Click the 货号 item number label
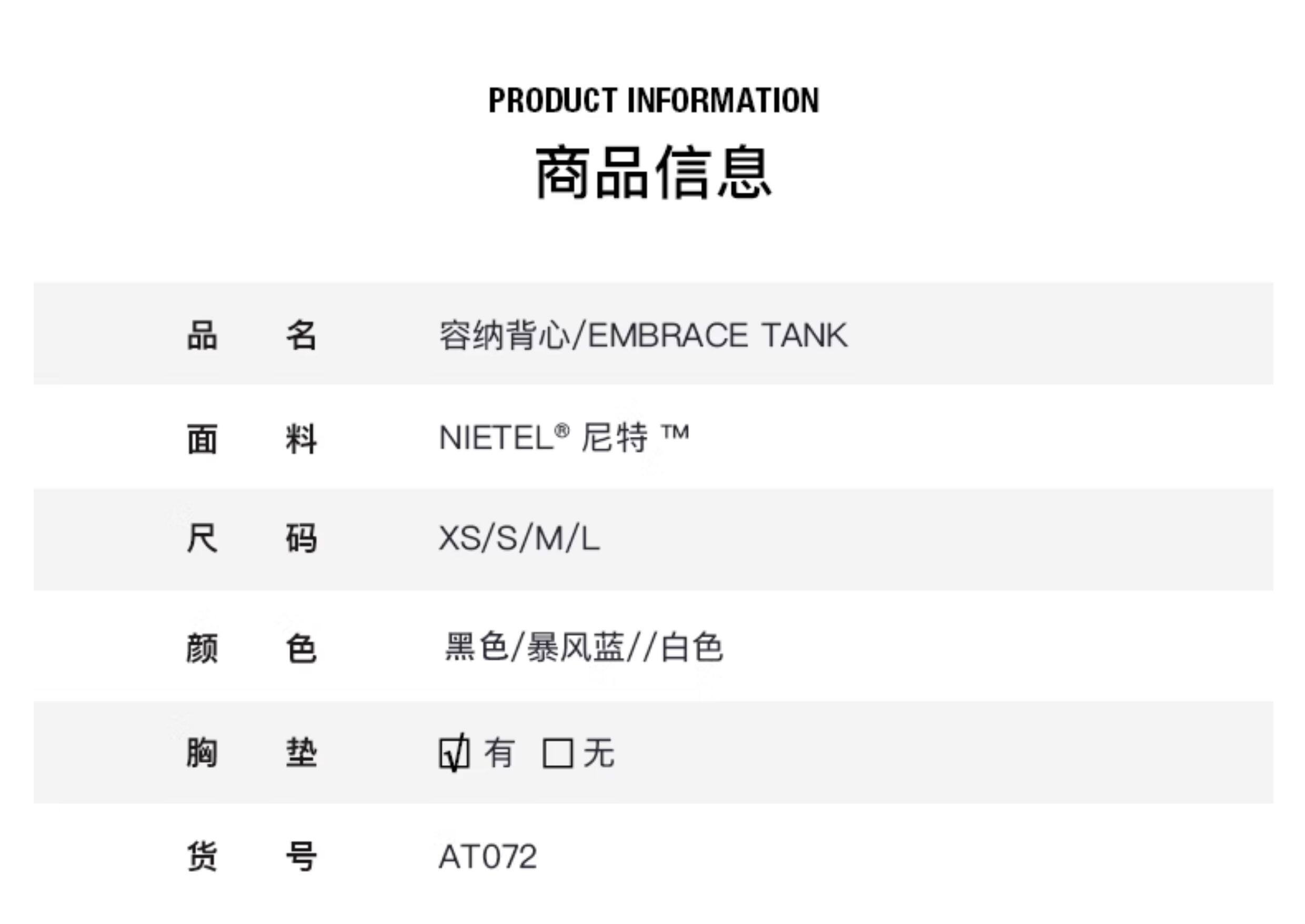 (252, 856)
